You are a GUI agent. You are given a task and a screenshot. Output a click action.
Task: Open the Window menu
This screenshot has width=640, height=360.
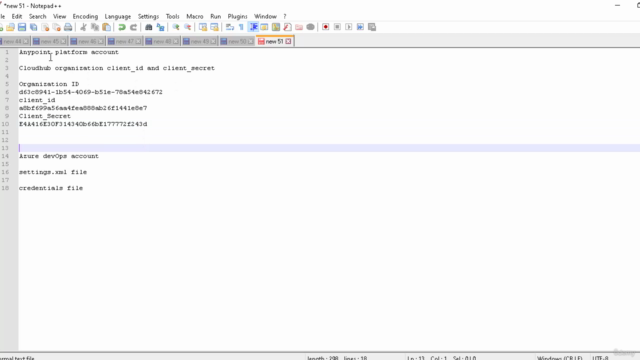point(265,16)
